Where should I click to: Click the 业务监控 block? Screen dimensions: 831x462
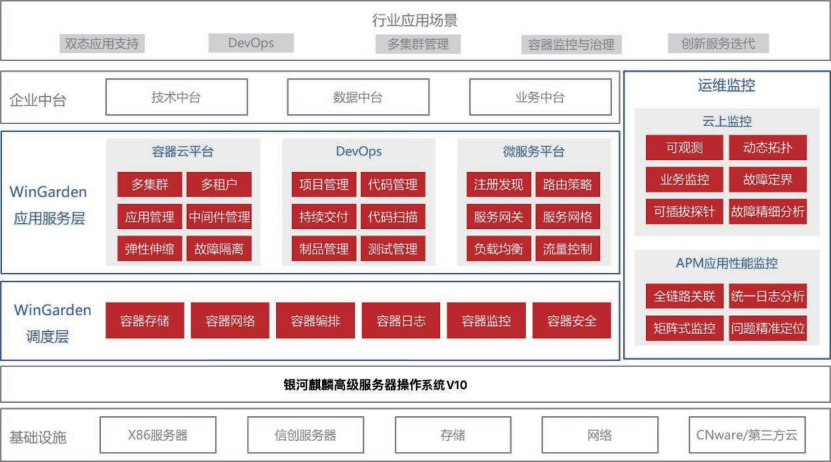click(684, 180)
